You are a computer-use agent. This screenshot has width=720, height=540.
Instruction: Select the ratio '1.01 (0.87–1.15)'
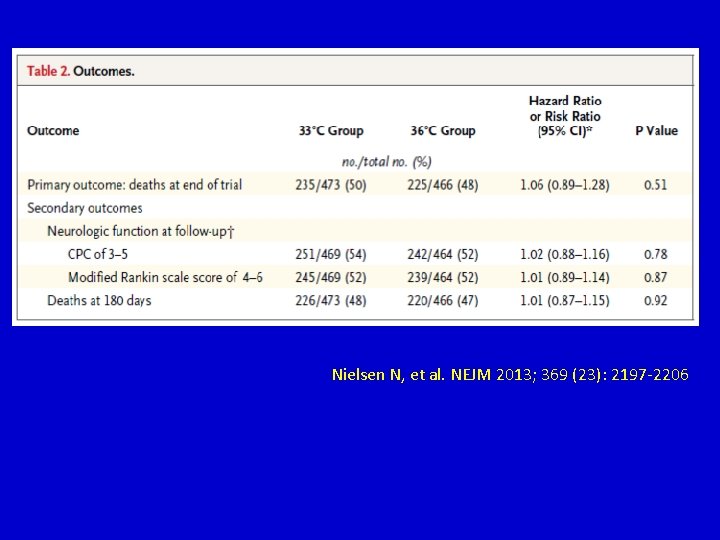point(565,300)
